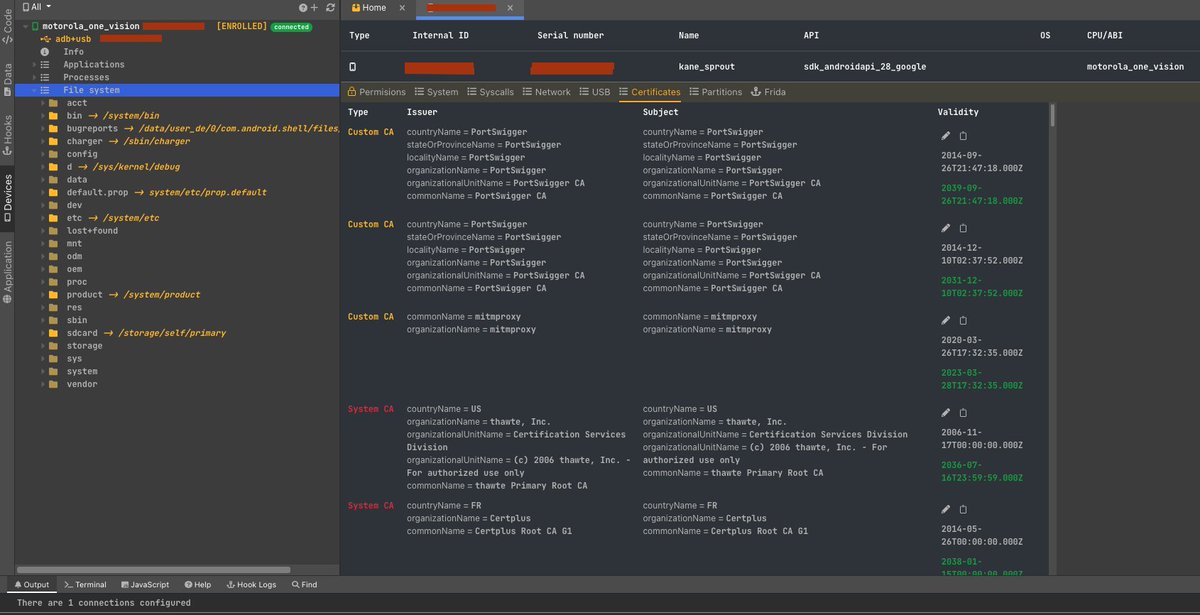1200x615 pixels.
Task: Expand the acct folder
Action: point(43,103)
